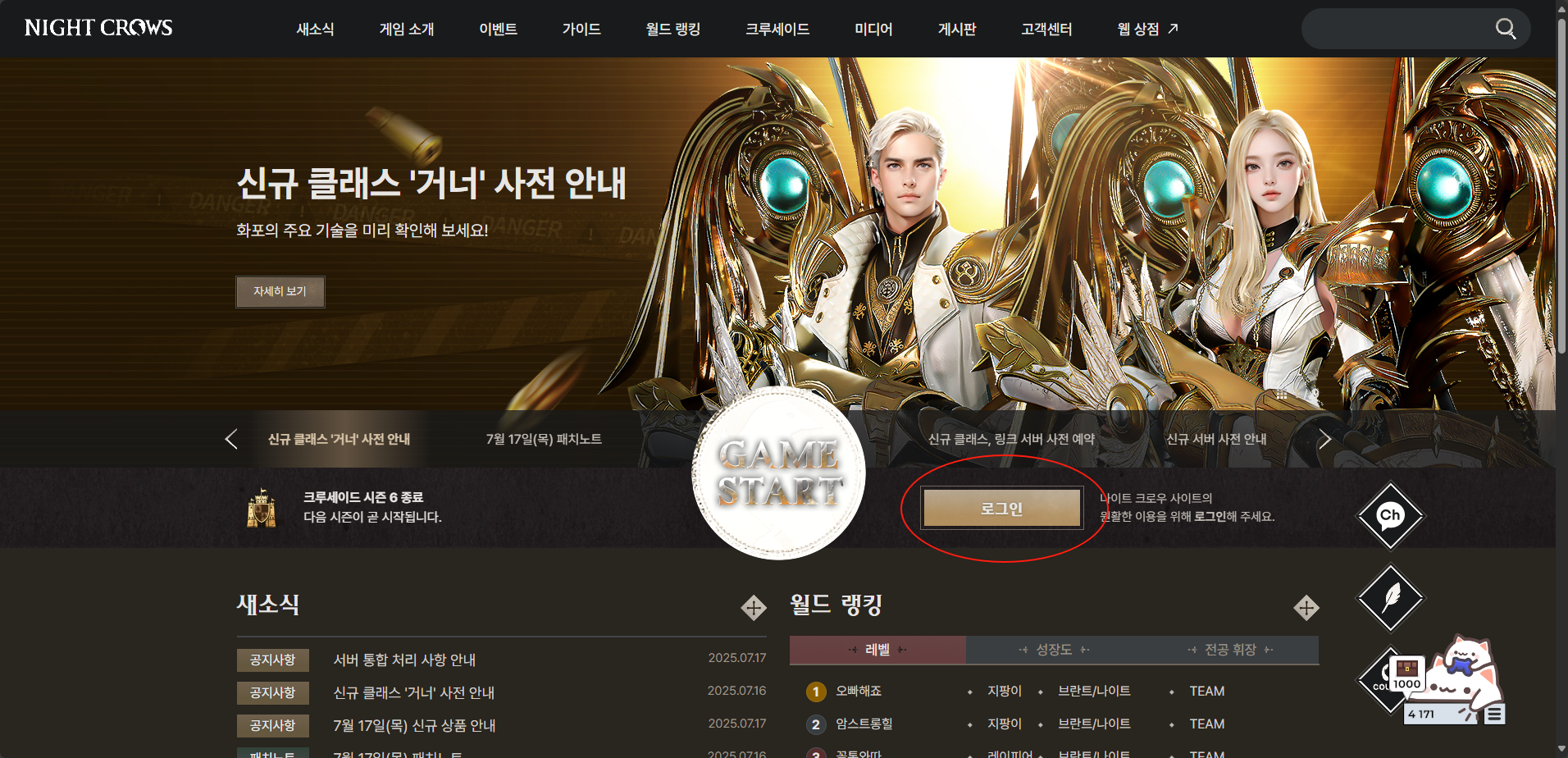Click the 로그인 button
Screen dimensions: 1568x758
pyautogui.click(x=1001, y=509)
